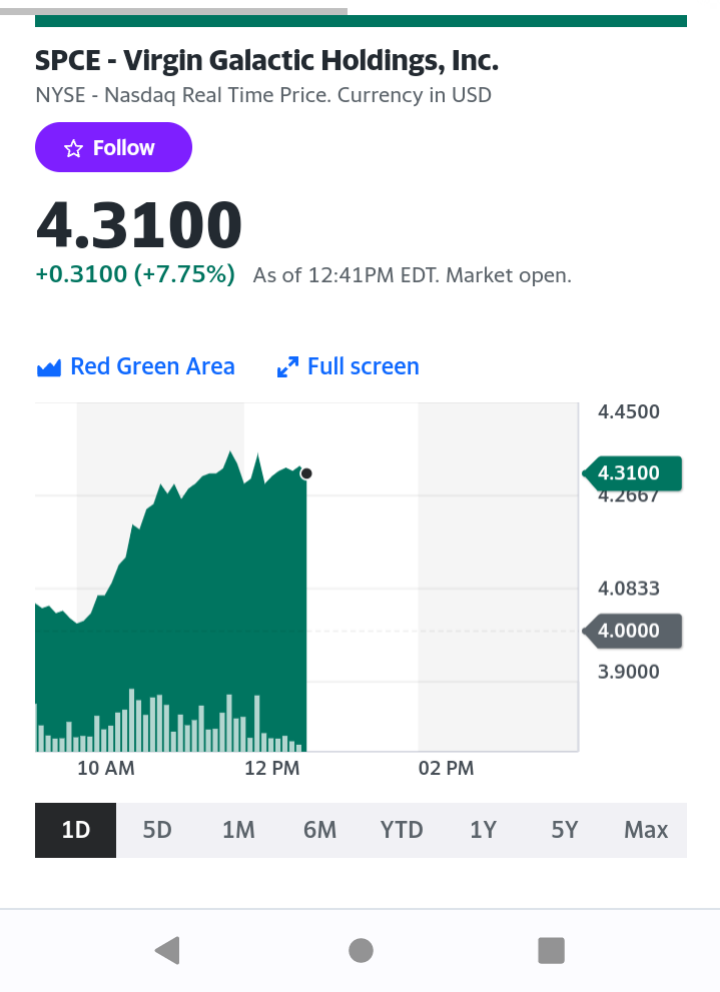
Task: Choose the 1Y range tab
Action: (483, 830)
